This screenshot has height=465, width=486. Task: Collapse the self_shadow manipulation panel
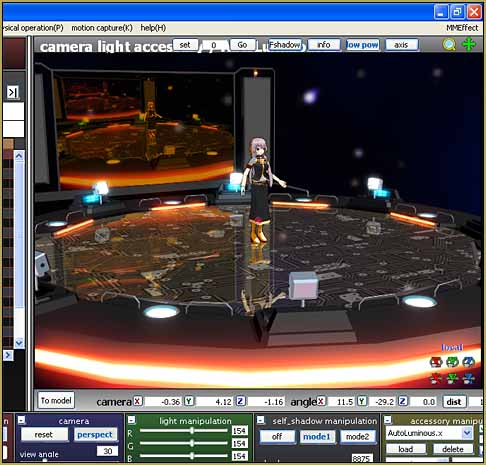(x=261, y=420)
